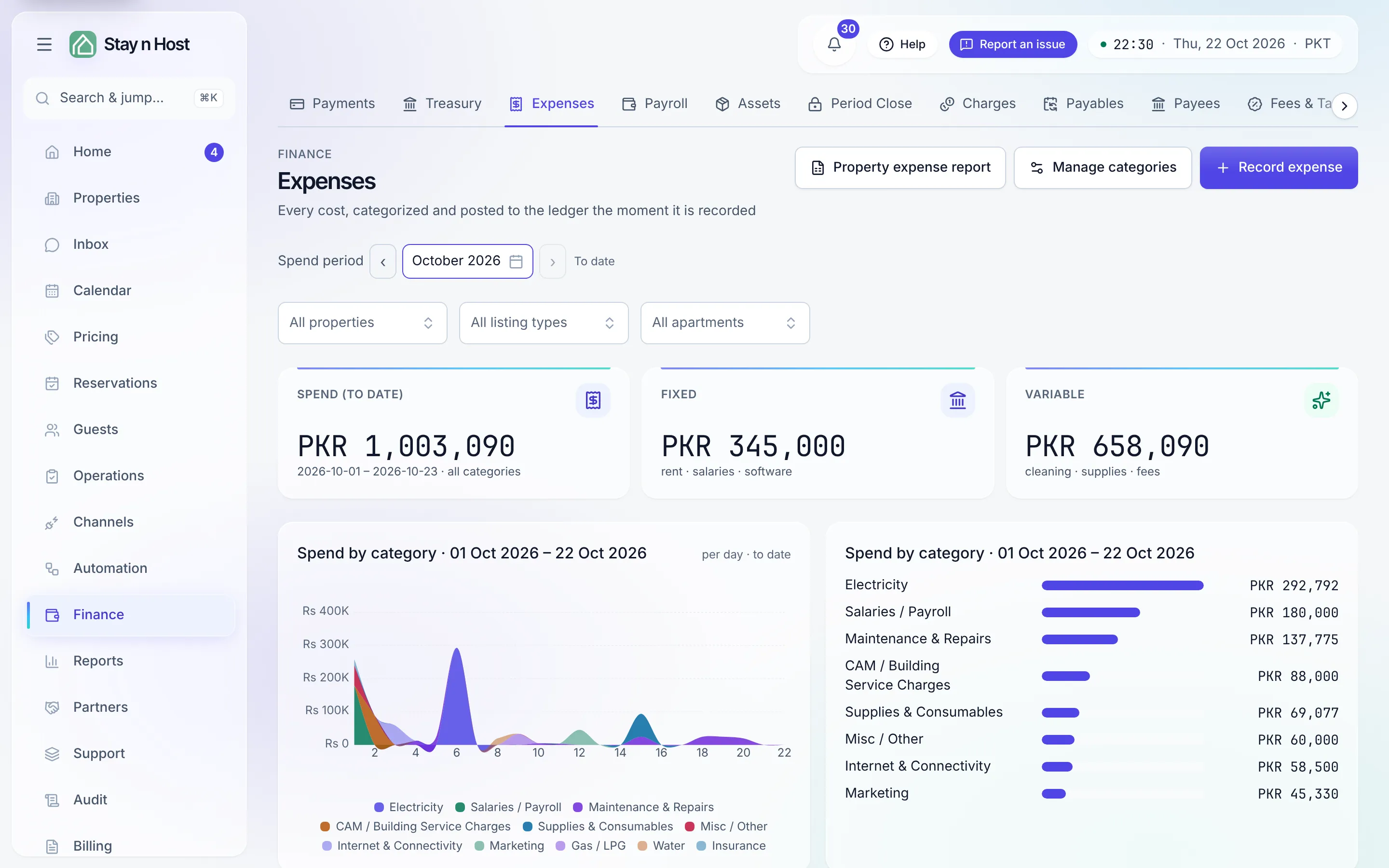Toggle Maintenance & Repairs legend entry
The image size is (1389, 868).
pos(643,807)
